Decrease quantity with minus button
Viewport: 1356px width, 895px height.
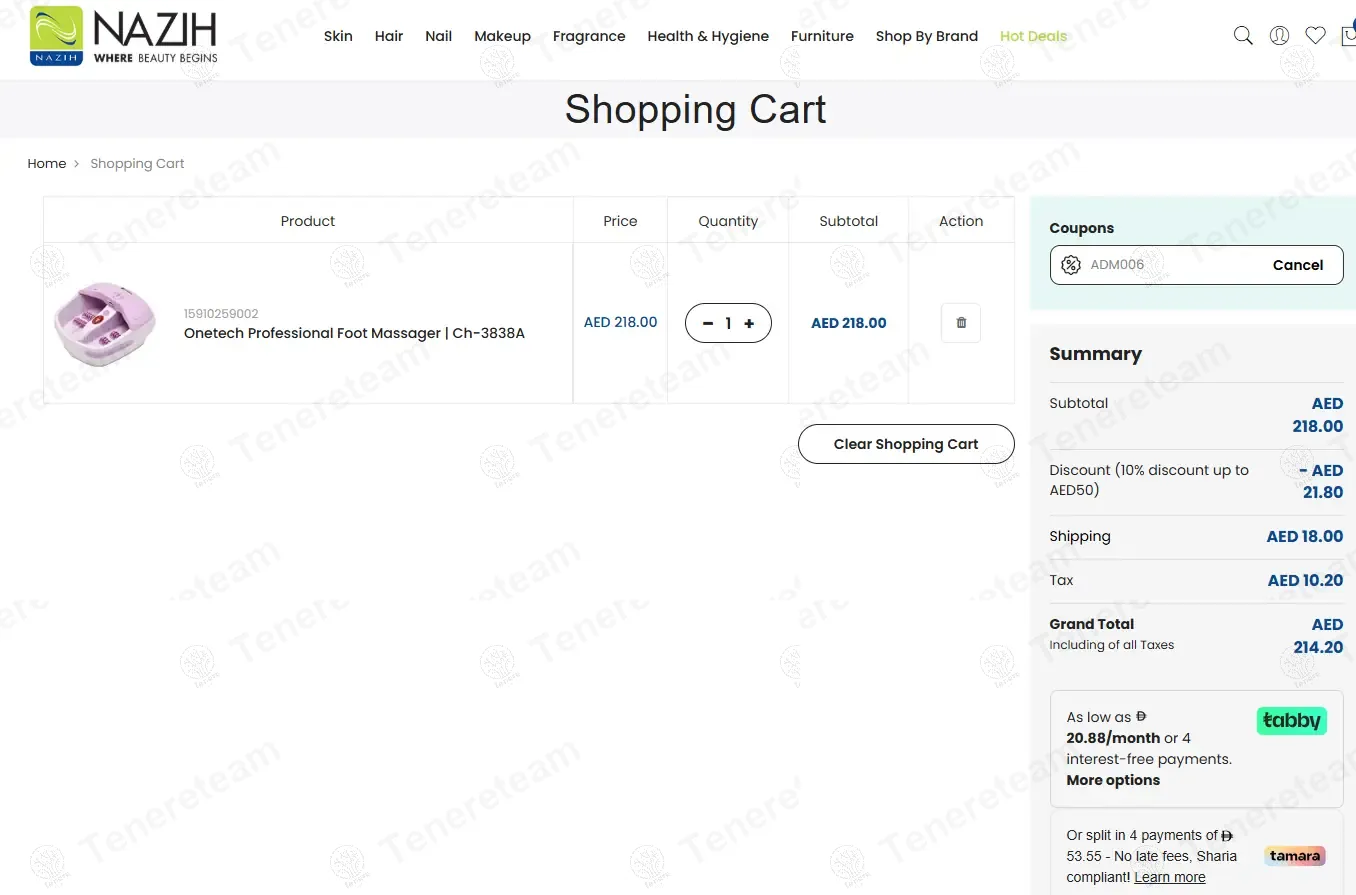pos(708,323)
